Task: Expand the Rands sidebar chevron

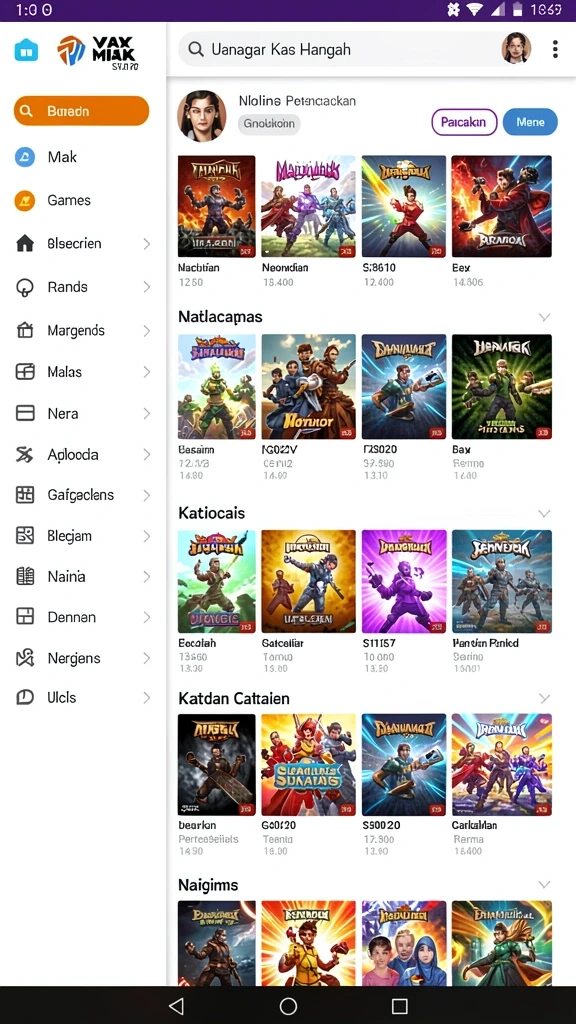Action: point(147,287)
